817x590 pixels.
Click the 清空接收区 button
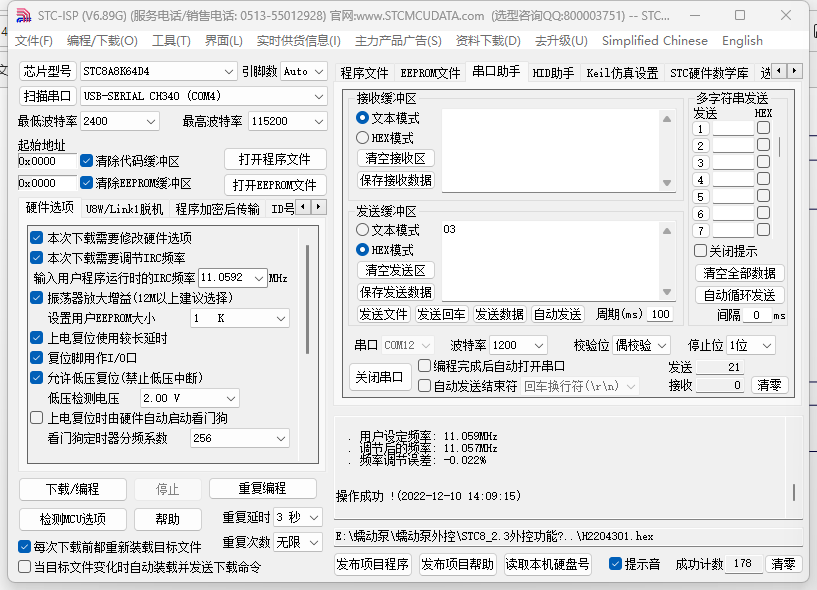pyautogui.click(x=395, y=158)
